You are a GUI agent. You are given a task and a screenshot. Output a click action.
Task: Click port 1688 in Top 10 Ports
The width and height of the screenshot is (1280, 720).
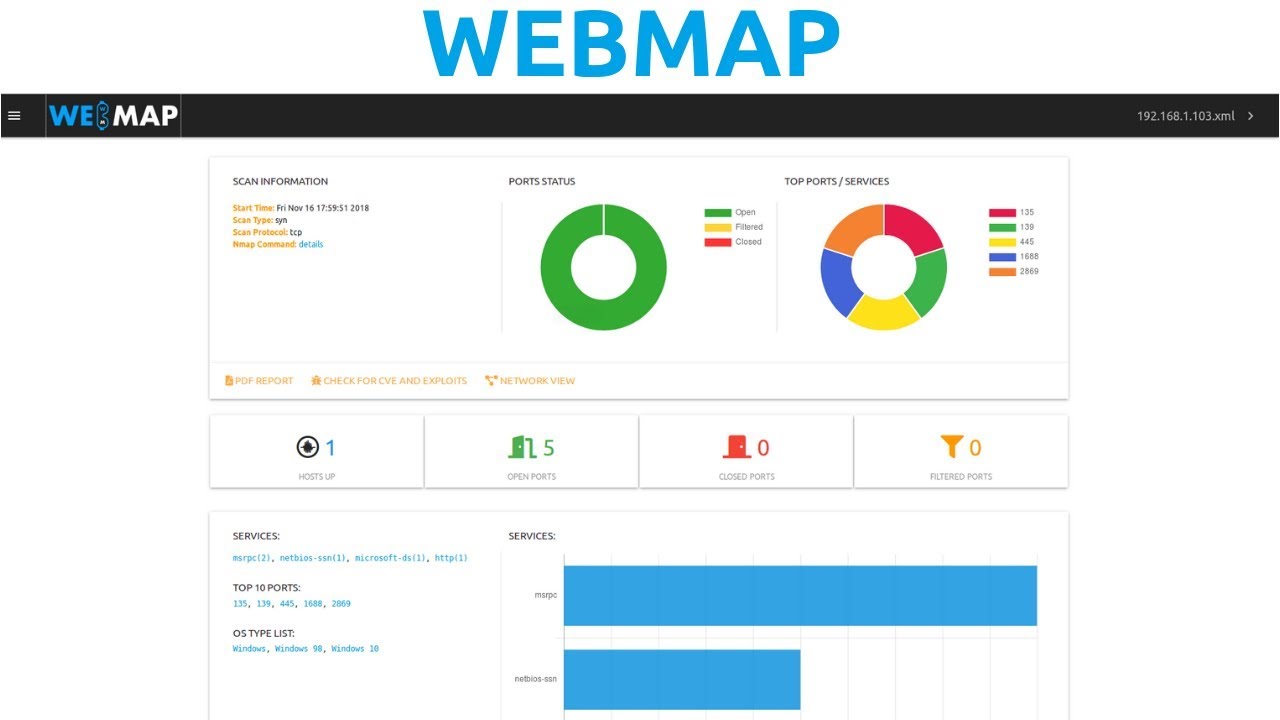(314, 604)
